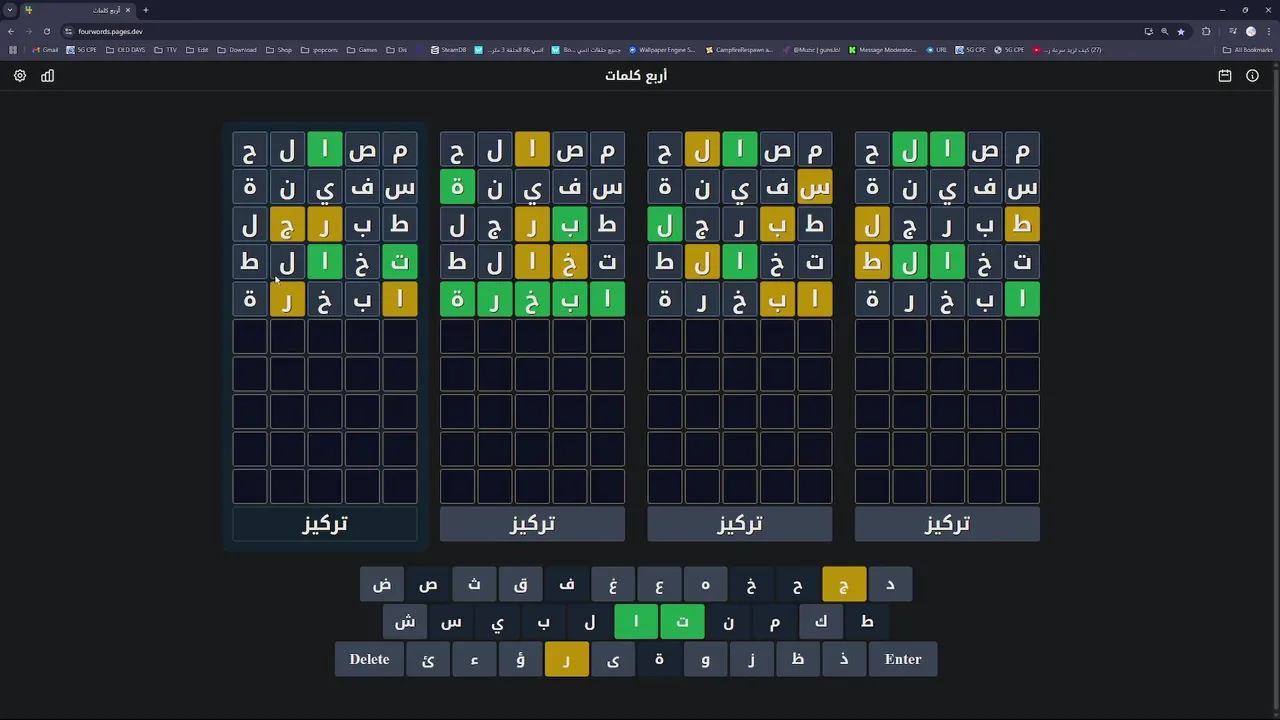Switch to the أربع كلمات browser tab
The image size is (1280, 720).
(x=78, y=10)
